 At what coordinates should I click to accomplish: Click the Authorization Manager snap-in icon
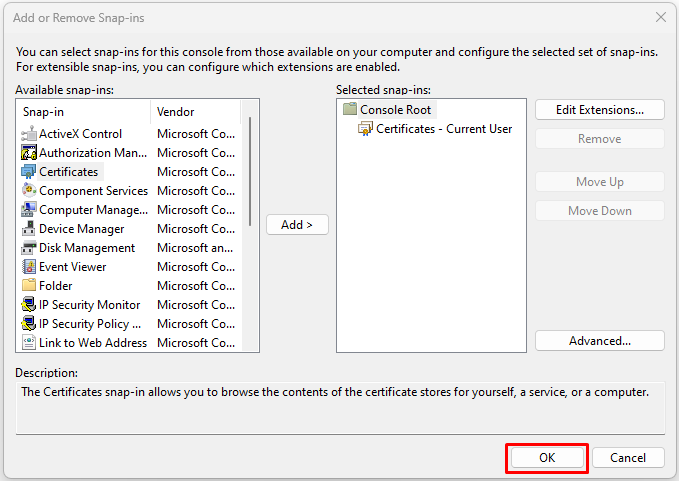coord(29,153)
